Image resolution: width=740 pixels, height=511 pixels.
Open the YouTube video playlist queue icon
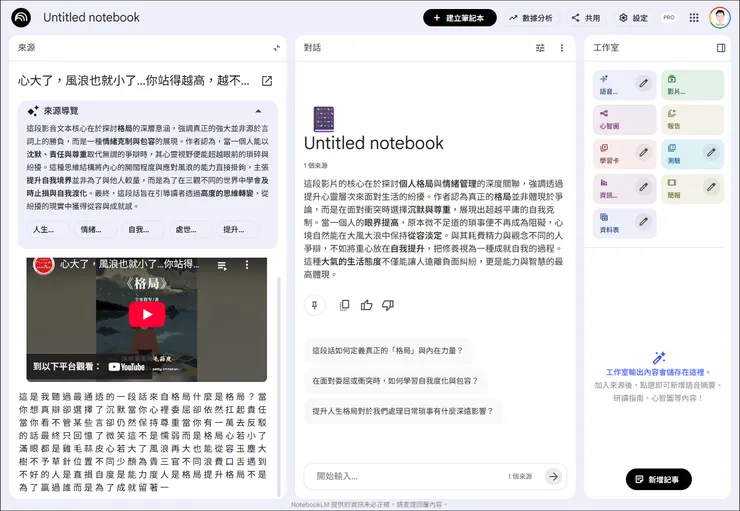tap(222, 266)
